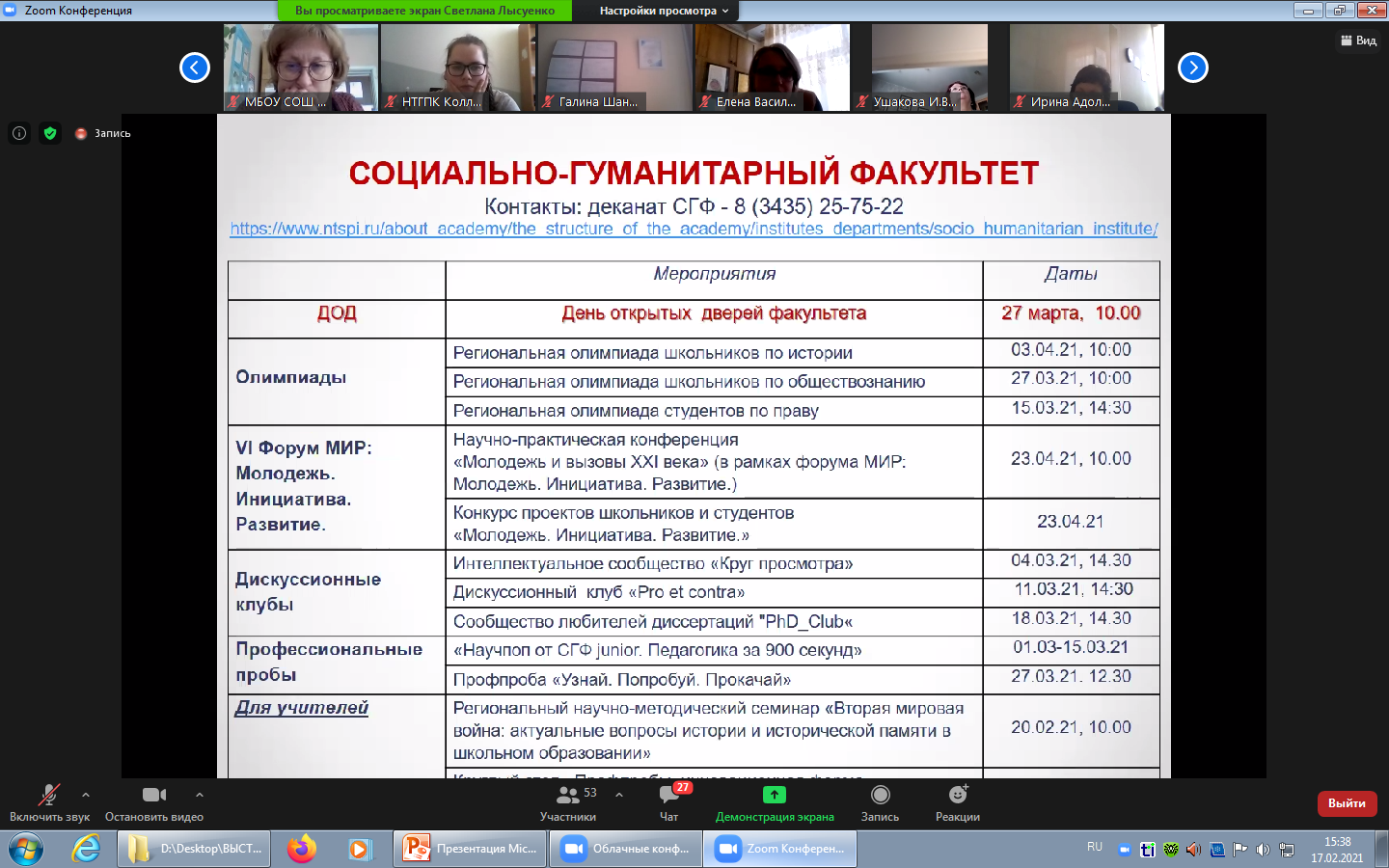Click the Record icon in Zoom toolbar
This screenshot has height=868, width=1389.
click(x=880, y=796)
